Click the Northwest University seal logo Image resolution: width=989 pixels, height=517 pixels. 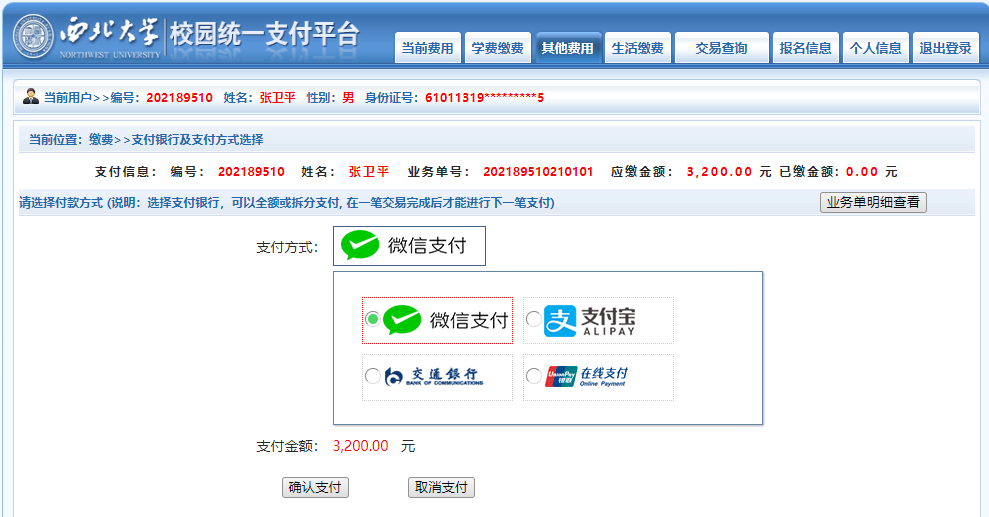35,37
